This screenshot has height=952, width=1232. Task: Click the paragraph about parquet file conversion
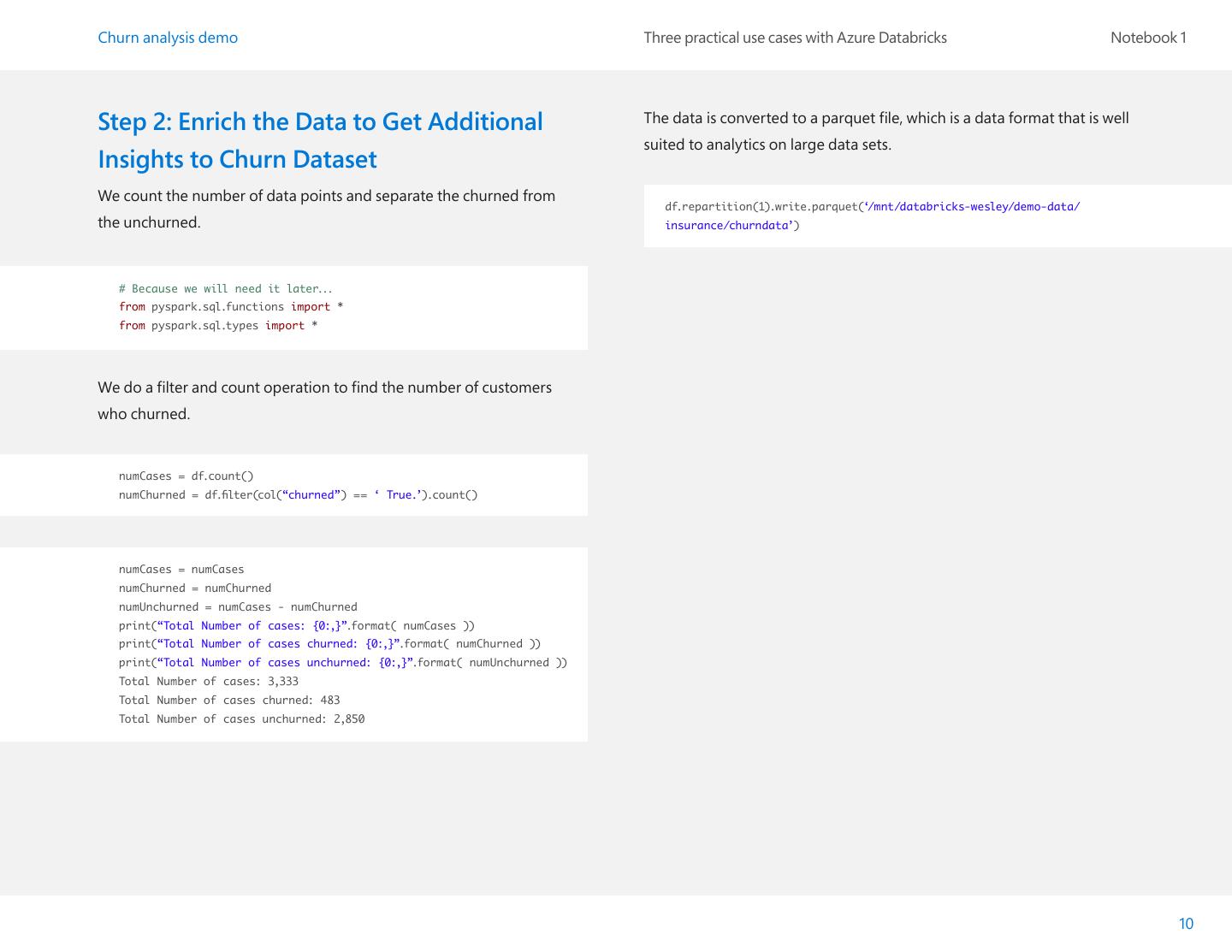[885, 131]
